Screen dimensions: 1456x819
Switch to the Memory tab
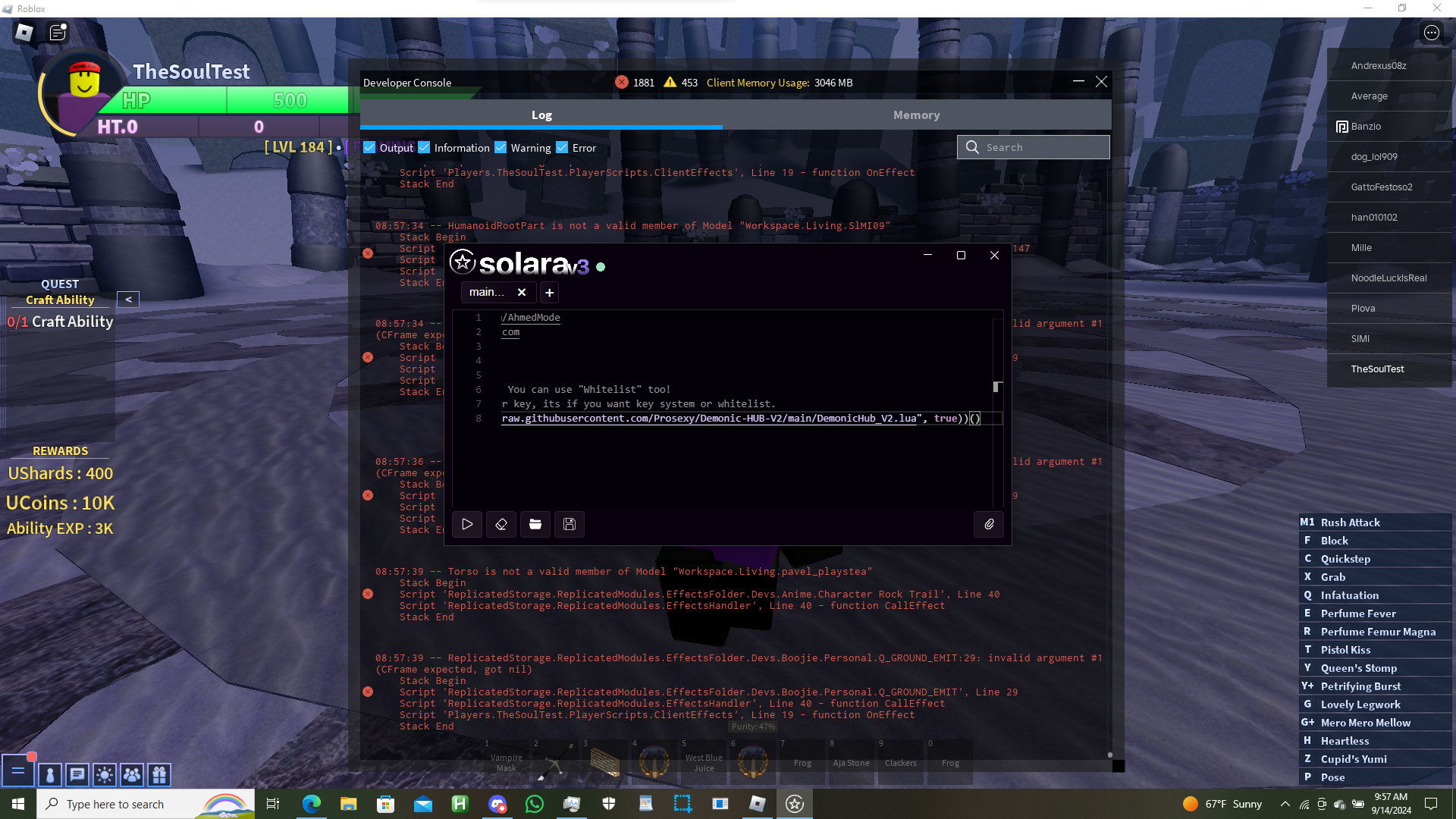point(916,115)
